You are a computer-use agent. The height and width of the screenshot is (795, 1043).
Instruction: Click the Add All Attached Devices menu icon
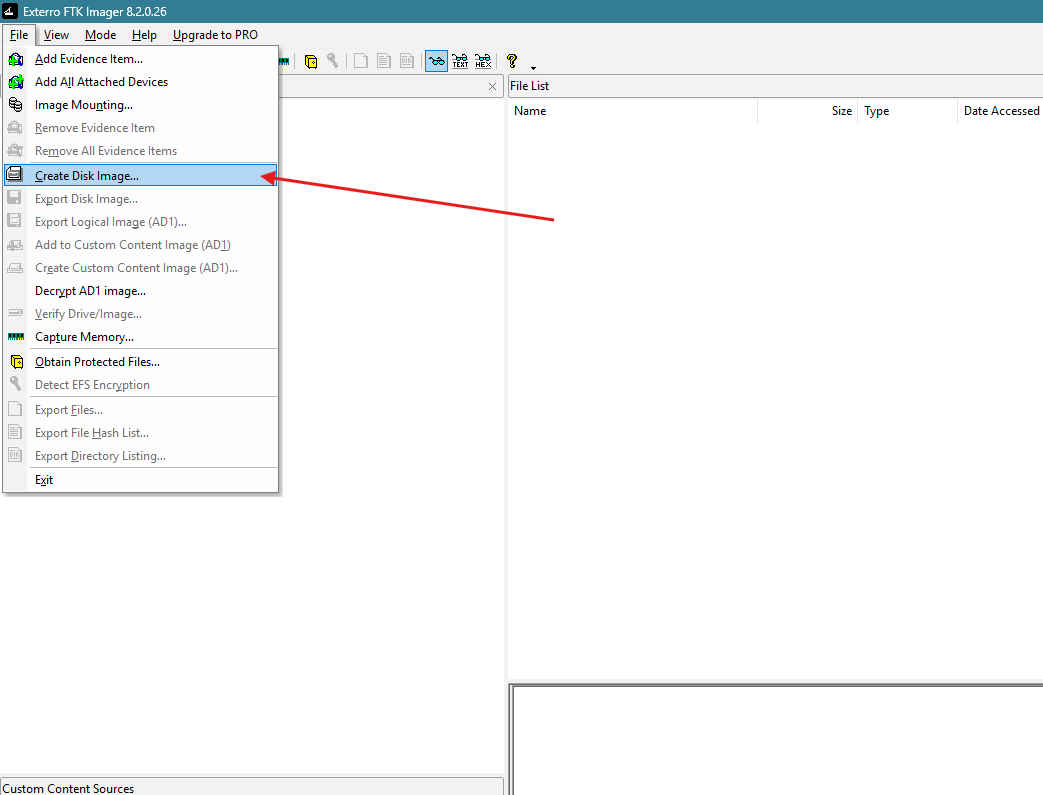(x=15, y=82)
